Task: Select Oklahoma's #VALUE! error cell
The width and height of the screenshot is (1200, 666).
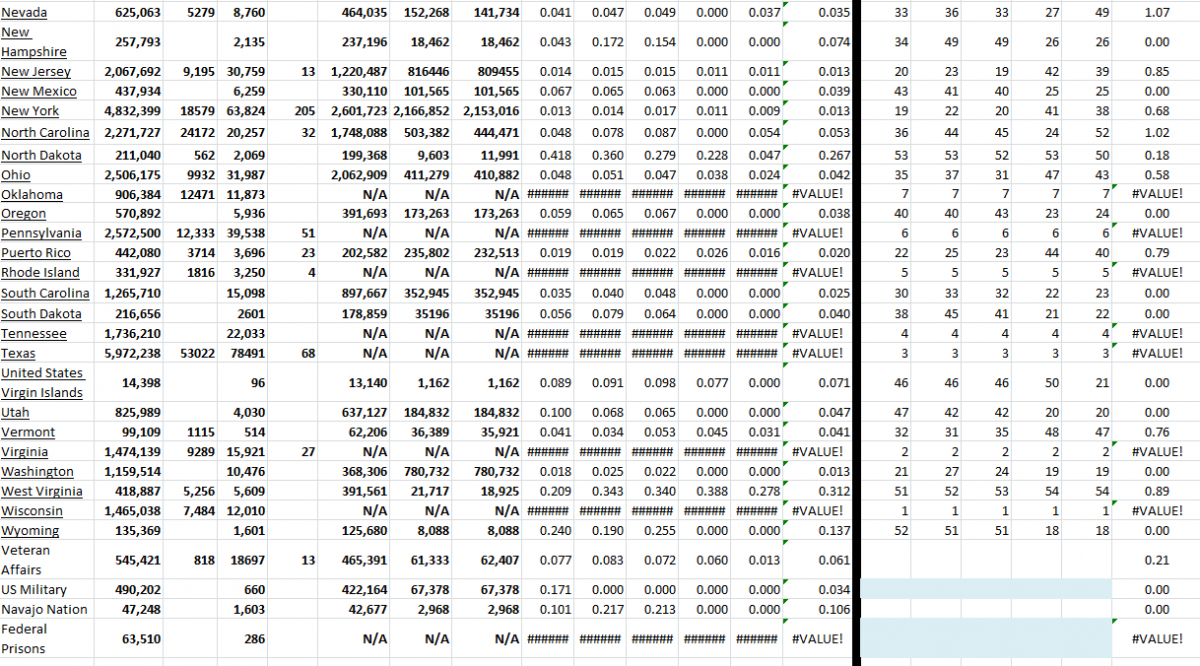Action: click(x=818, y=193)
